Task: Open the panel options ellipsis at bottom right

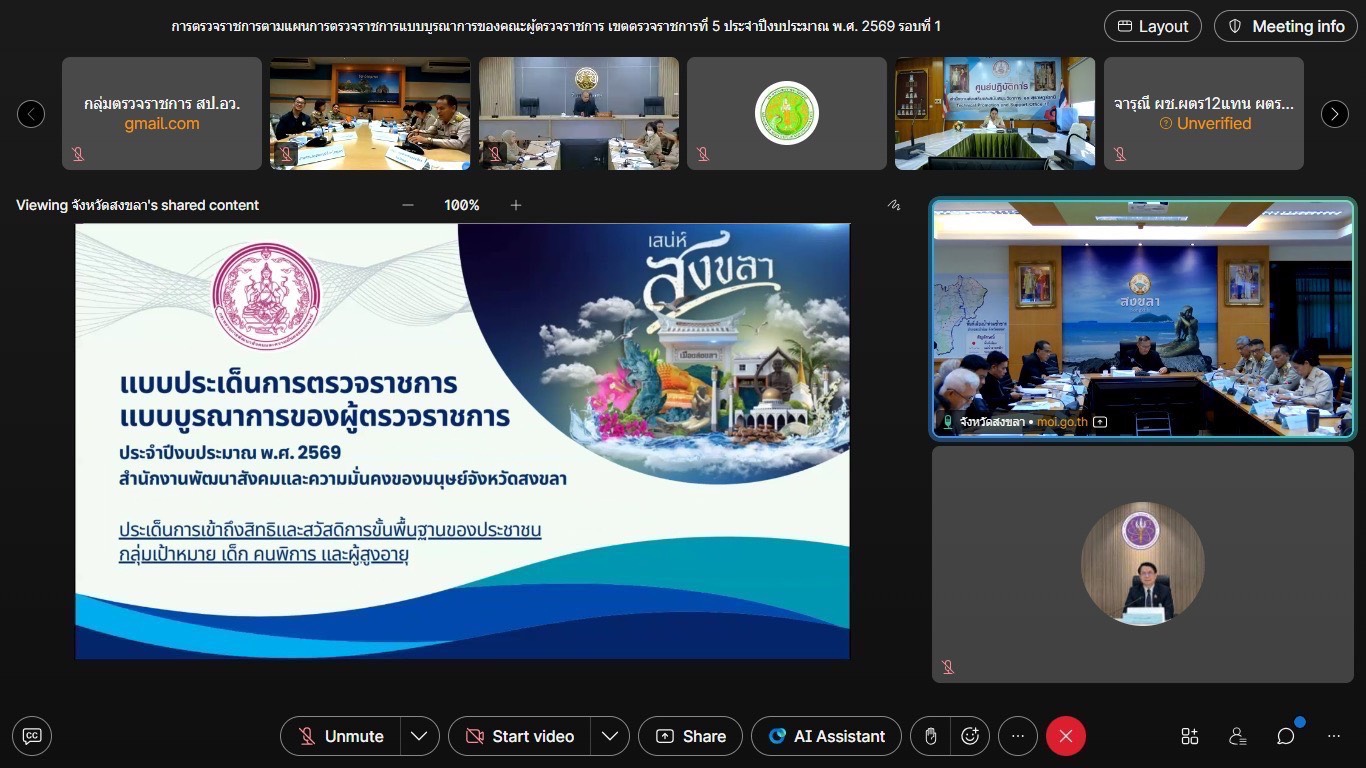Action: 1334,736
